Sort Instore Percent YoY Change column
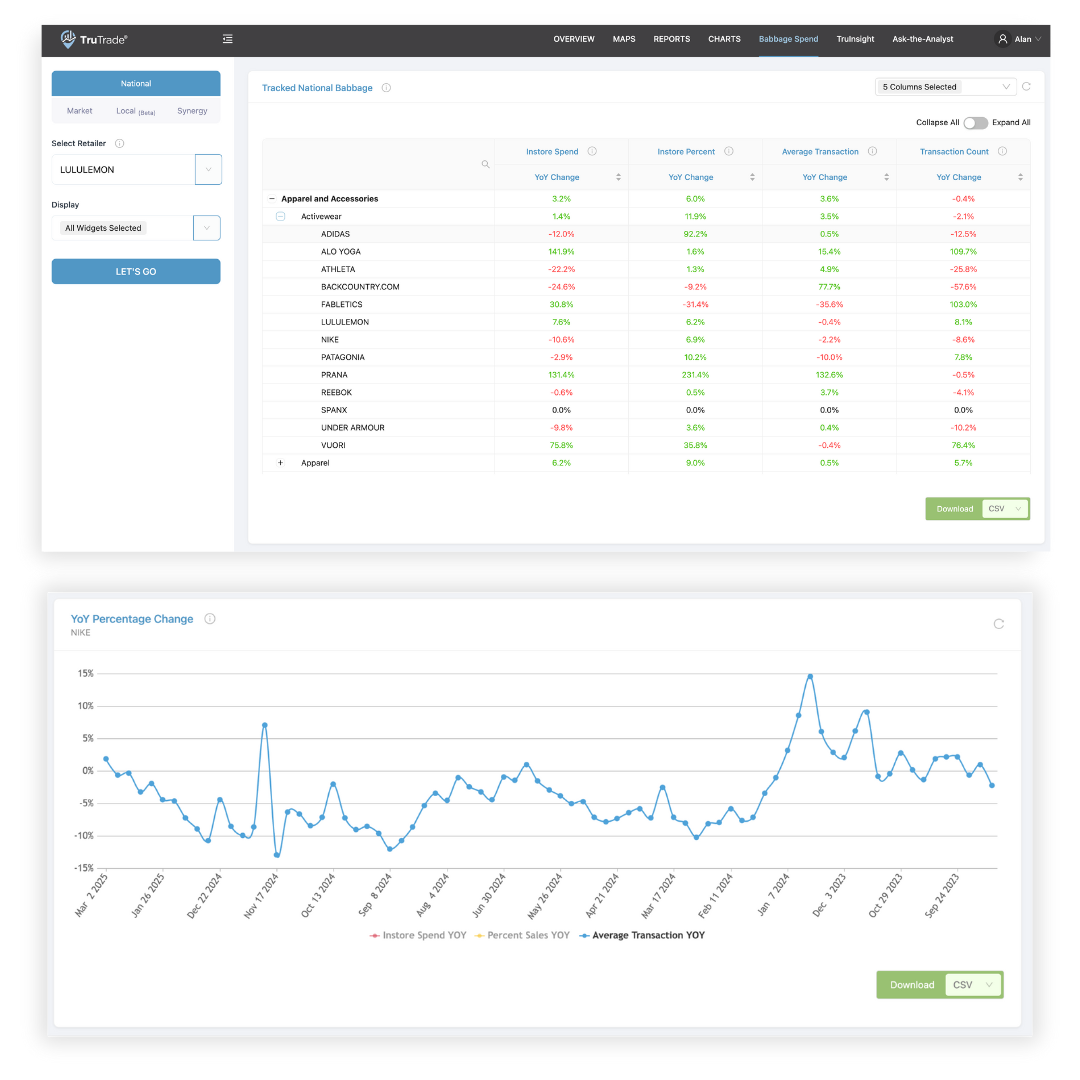This screenshot has height=1080, width=1080. pos(752,177)
